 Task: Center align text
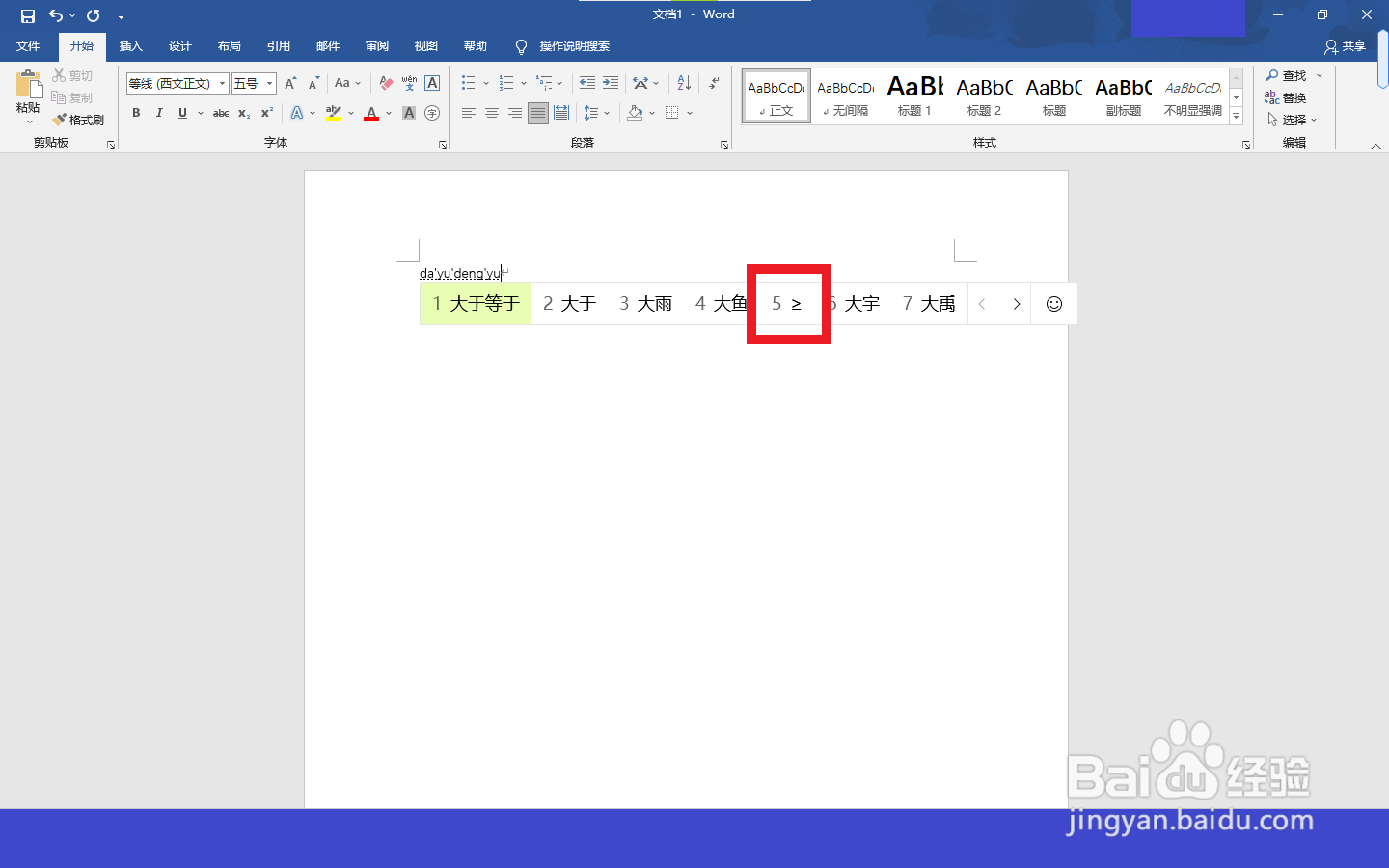click(492, 113)
